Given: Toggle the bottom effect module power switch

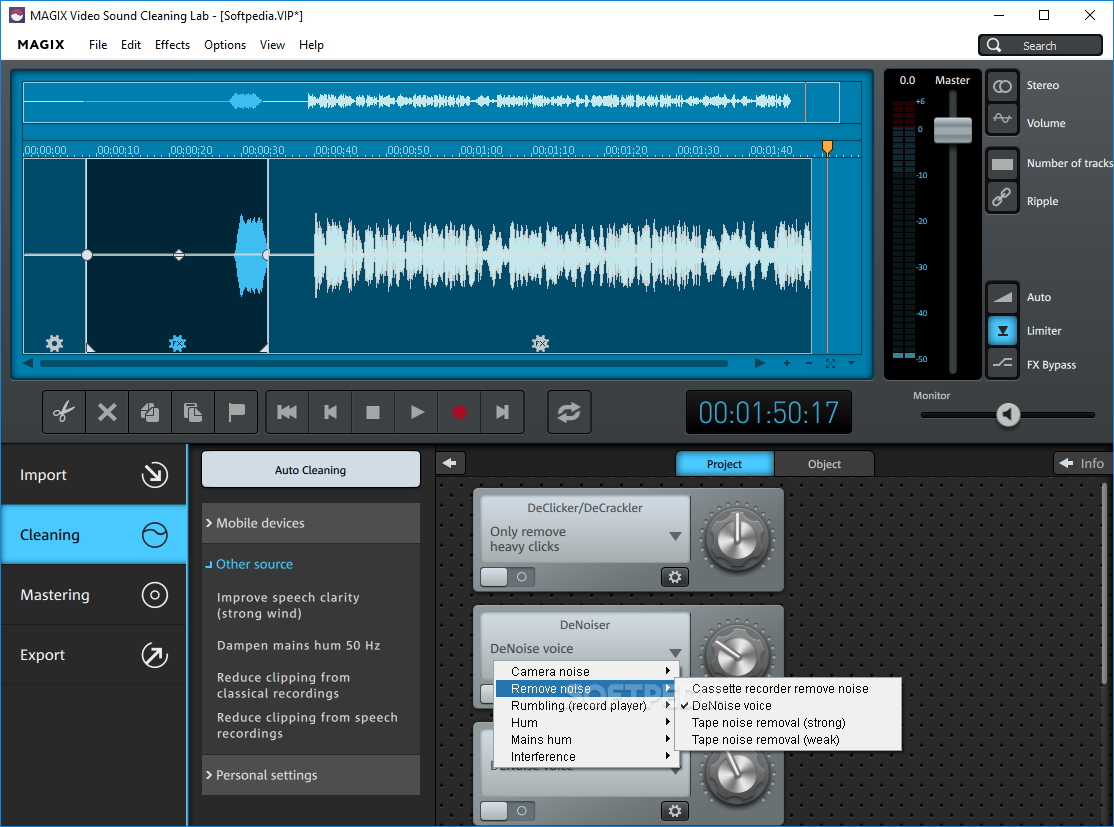Looking at the screenshot, I should point(507,811).
